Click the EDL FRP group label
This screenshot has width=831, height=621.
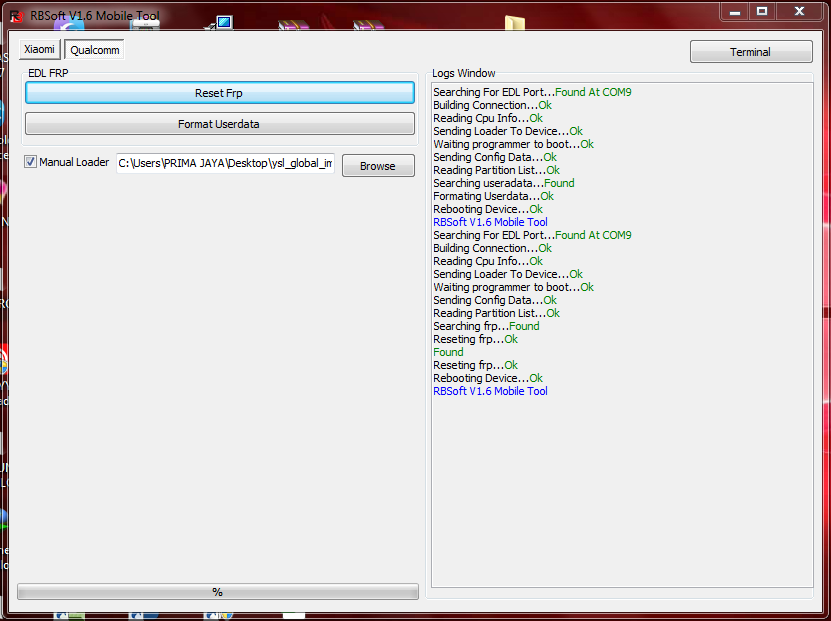(48, 73)
